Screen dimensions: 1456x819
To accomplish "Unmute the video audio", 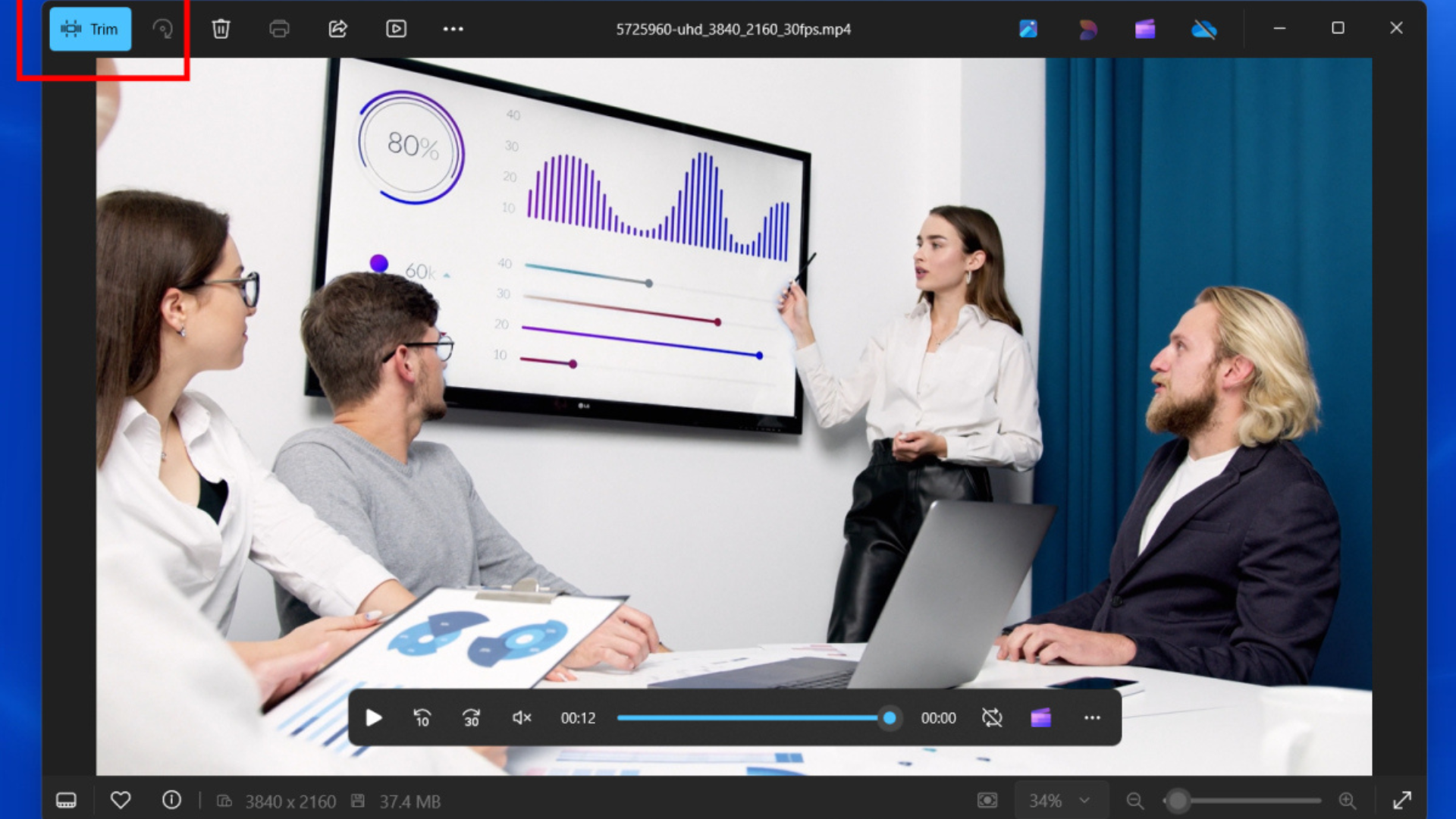I will pos(522,717).
